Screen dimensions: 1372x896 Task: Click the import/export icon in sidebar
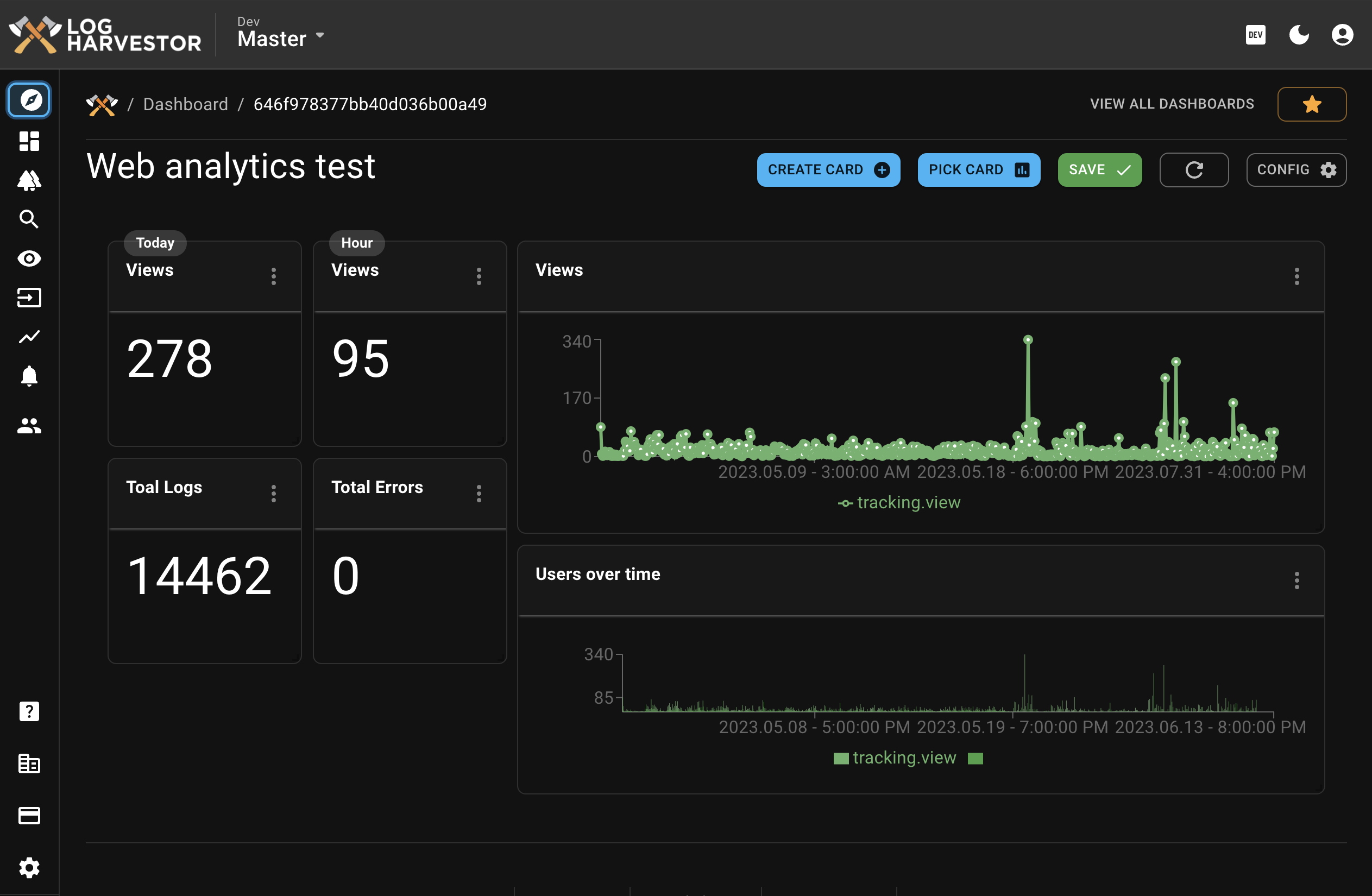click(29, 298)
